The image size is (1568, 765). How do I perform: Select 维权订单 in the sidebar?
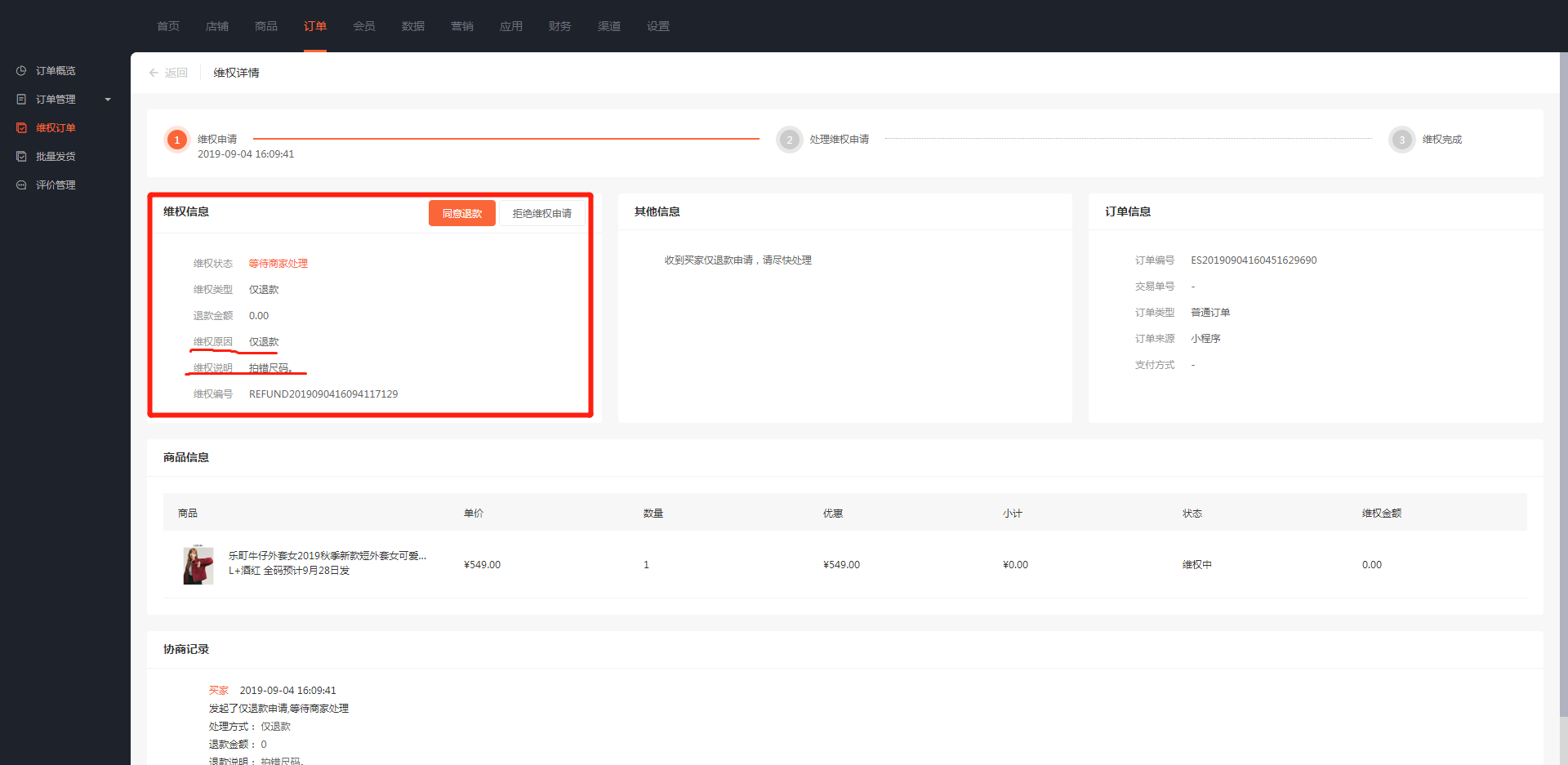(56, 128)
